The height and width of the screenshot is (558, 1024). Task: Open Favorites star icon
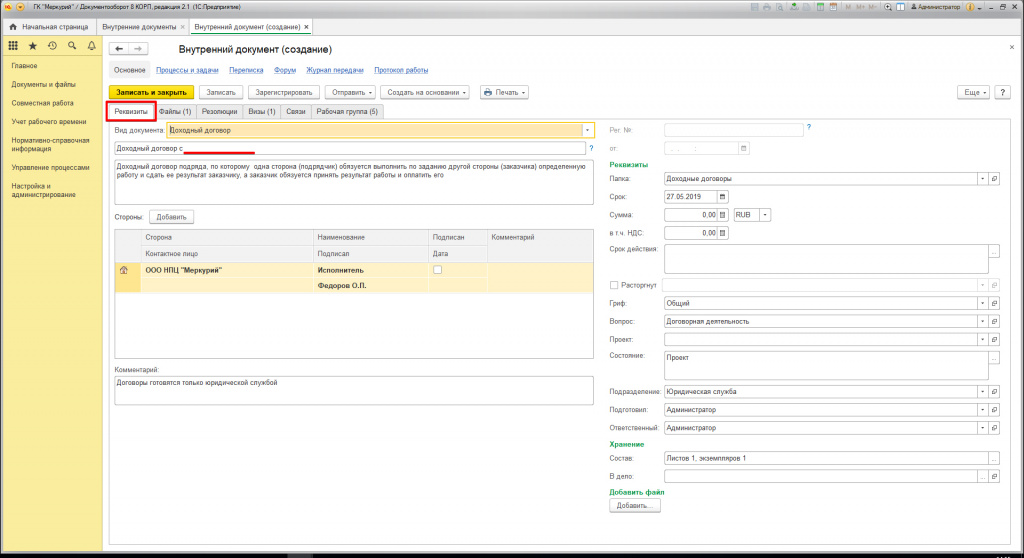33,46
